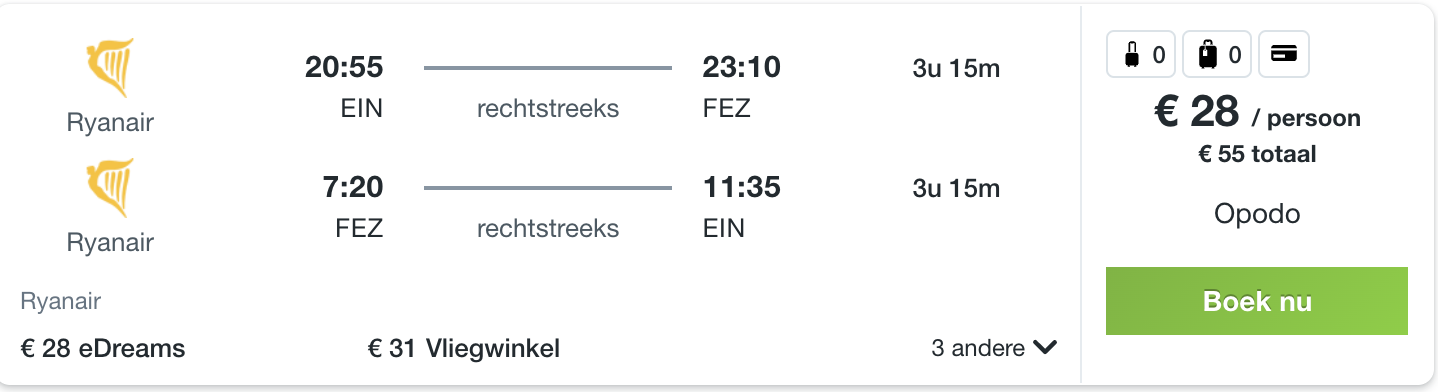
Task: Click the 23:10 arrival time at FEZ
Action: pyautogui.click(x=741, y=67)
